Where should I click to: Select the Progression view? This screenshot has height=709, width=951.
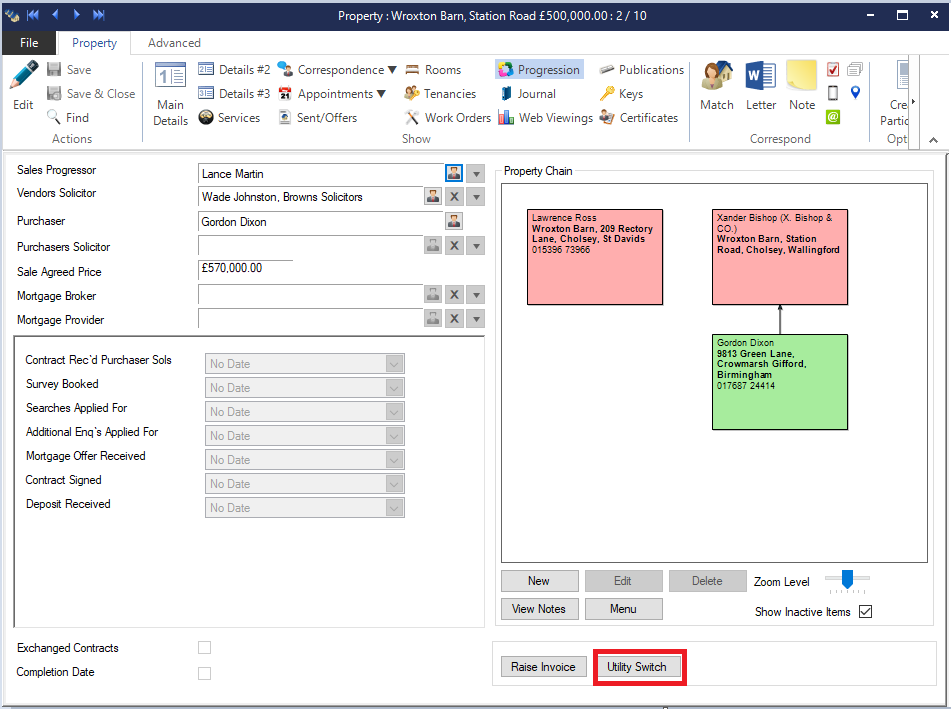tap(539, 70)
